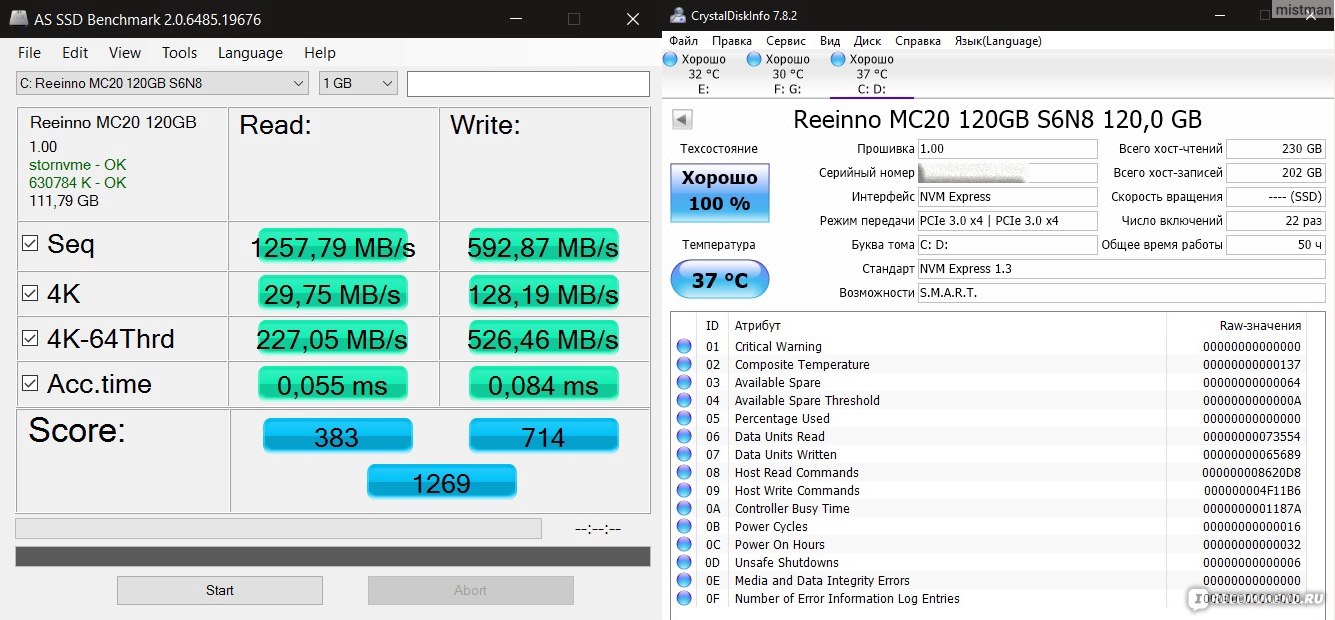The image size is (1335, 620).
Task: Switch to the E: disk tab at 32 °C
Action: [703, 74]
